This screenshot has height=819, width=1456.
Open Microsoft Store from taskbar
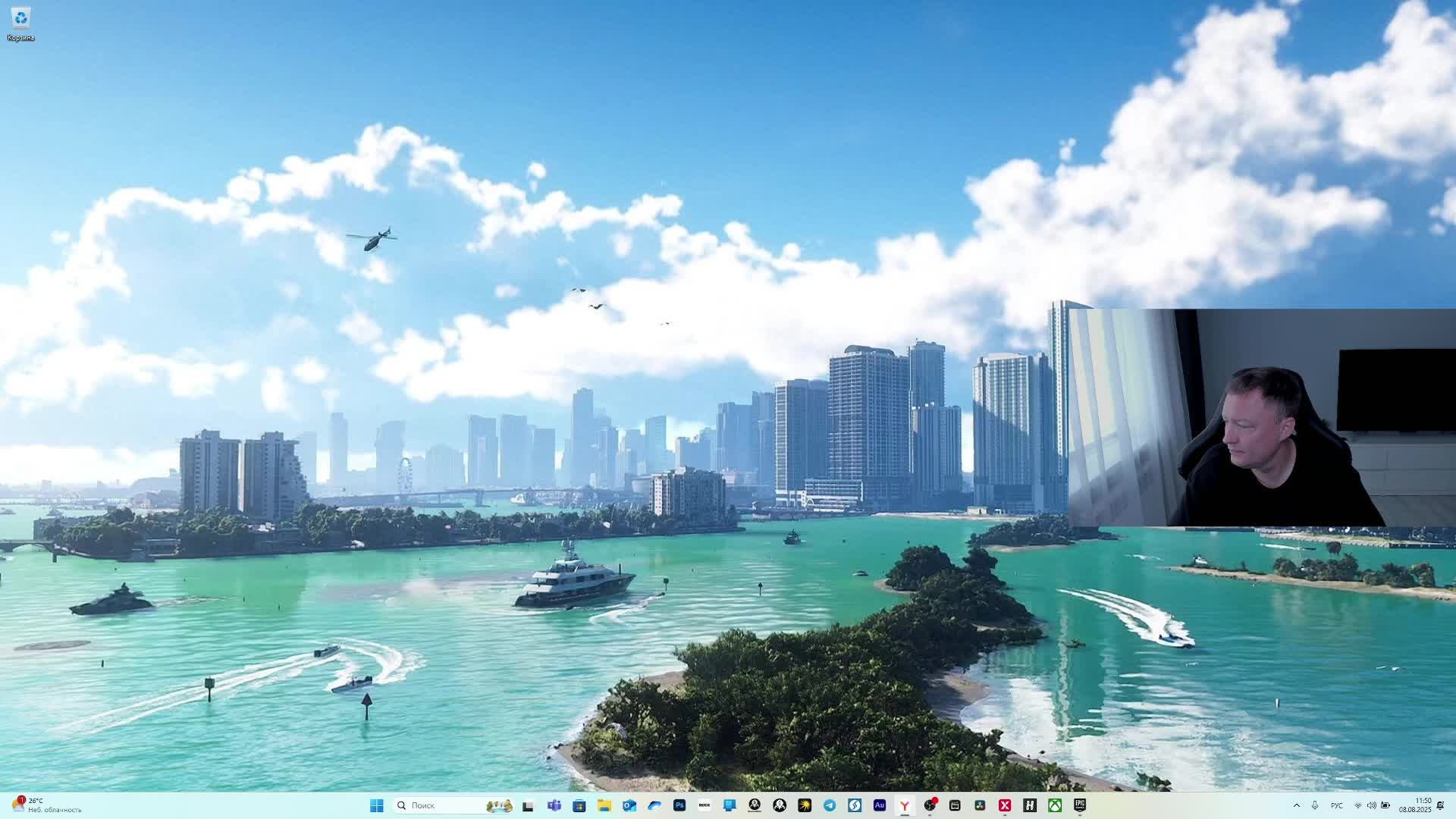pyautogui.click(x=579, y=805)
